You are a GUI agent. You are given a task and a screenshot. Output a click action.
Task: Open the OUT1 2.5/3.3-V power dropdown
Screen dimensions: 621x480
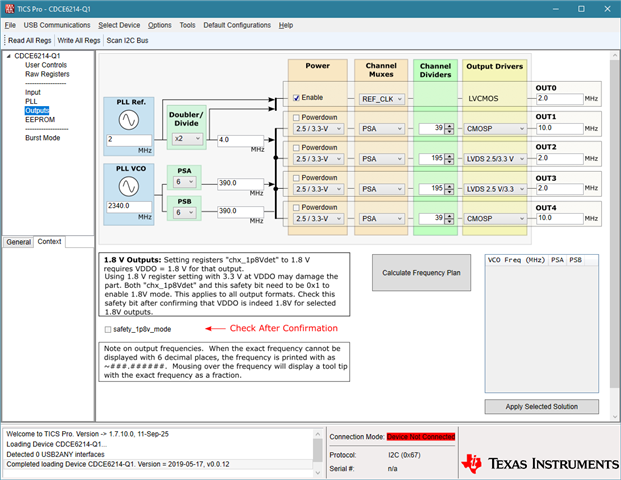click(318, 129)
